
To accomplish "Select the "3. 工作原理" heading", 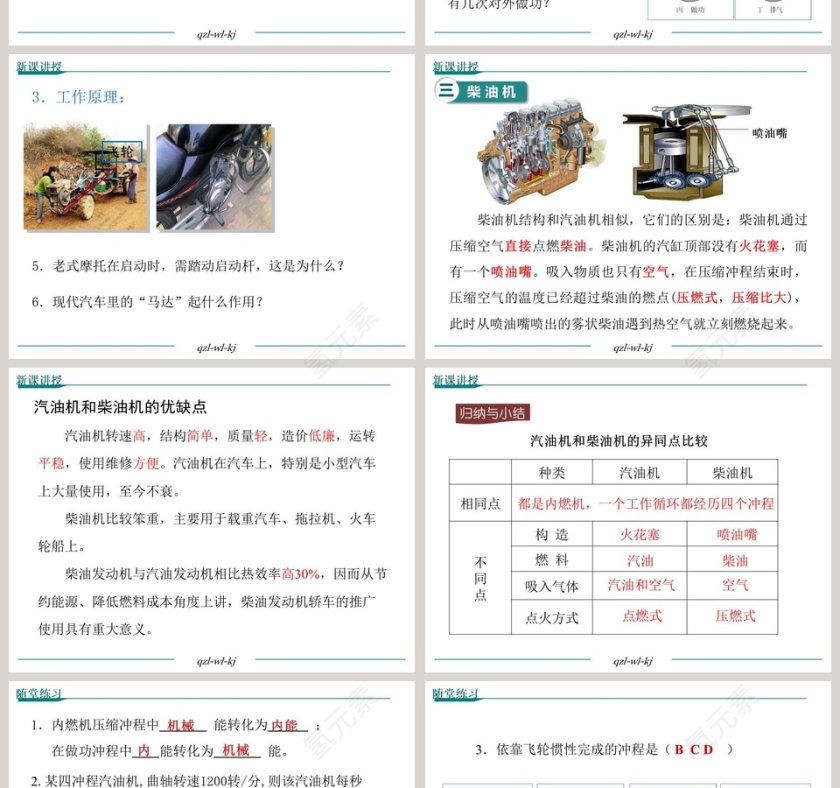I will pyautogui.click(x=78, y=98).
